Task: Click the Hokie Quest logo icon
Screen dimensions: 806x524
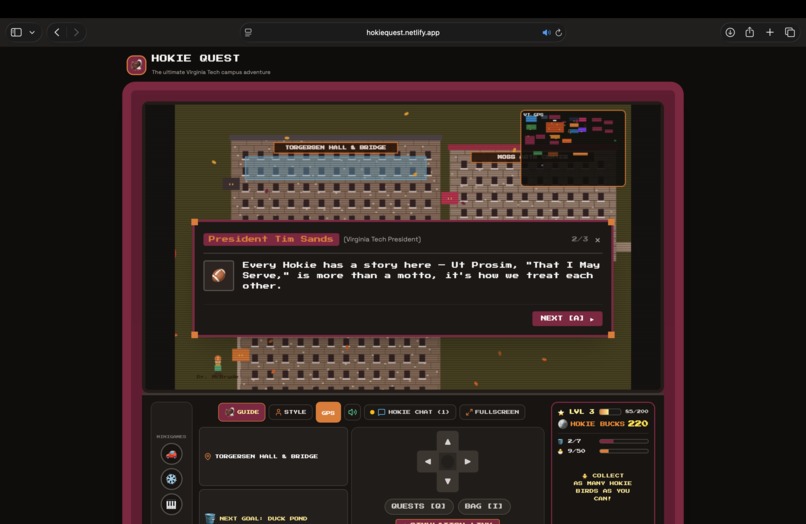Action: click(x=136, y=65)
